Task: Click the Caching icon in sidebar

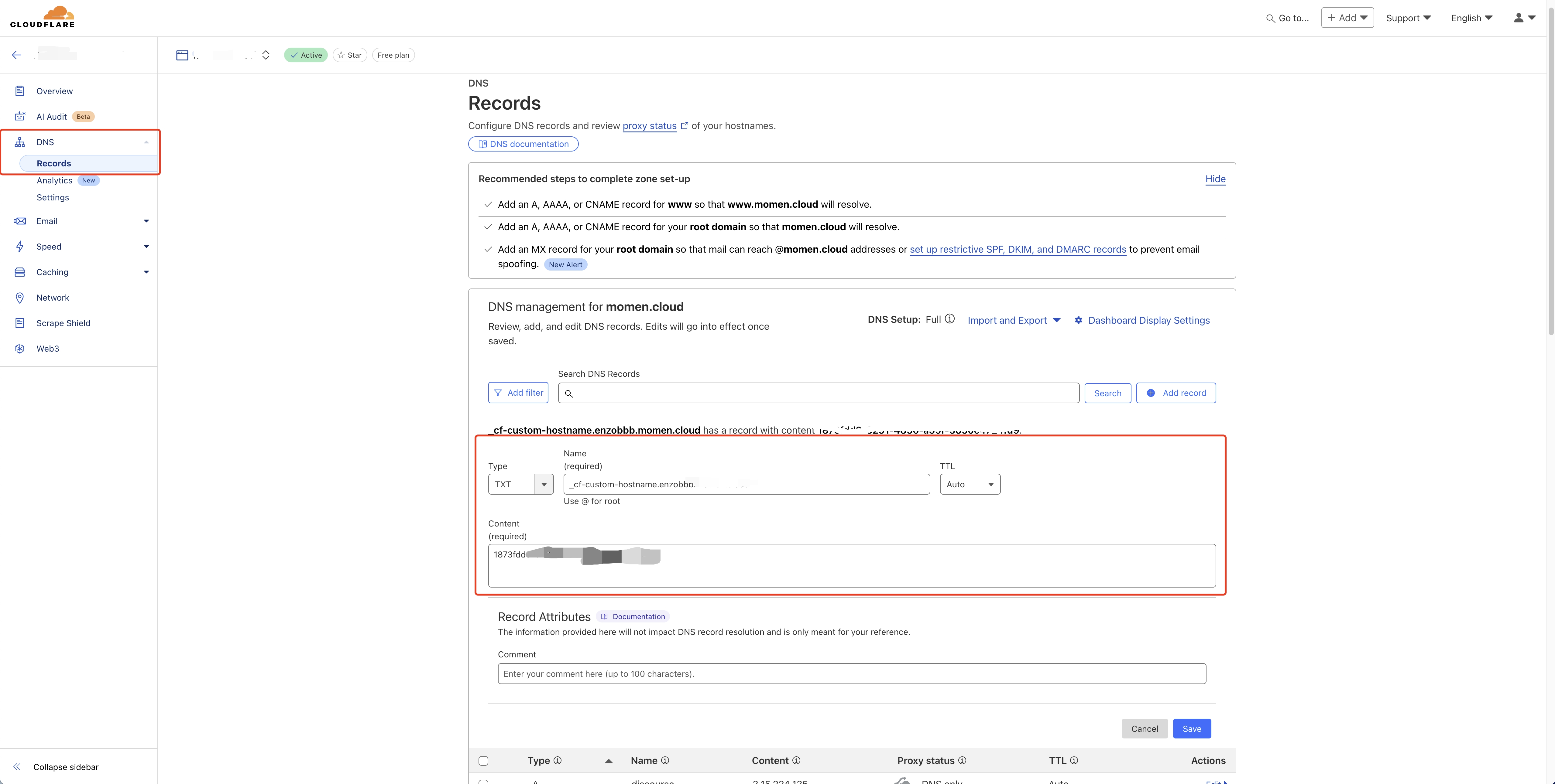Action: [20, 272]
